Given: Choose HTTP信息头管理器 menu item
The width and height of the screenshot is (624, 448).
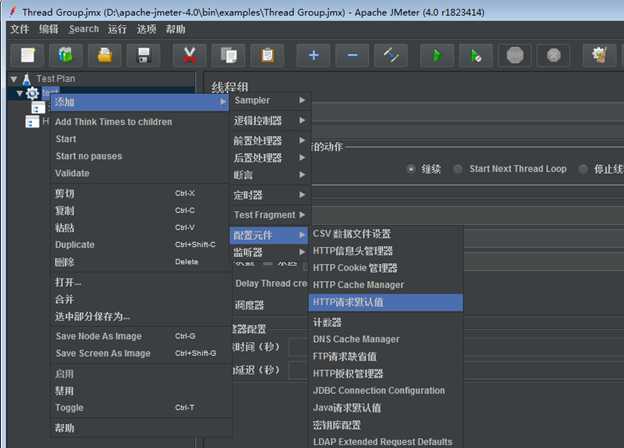Looking at the screenshot, I should [386, 251].
